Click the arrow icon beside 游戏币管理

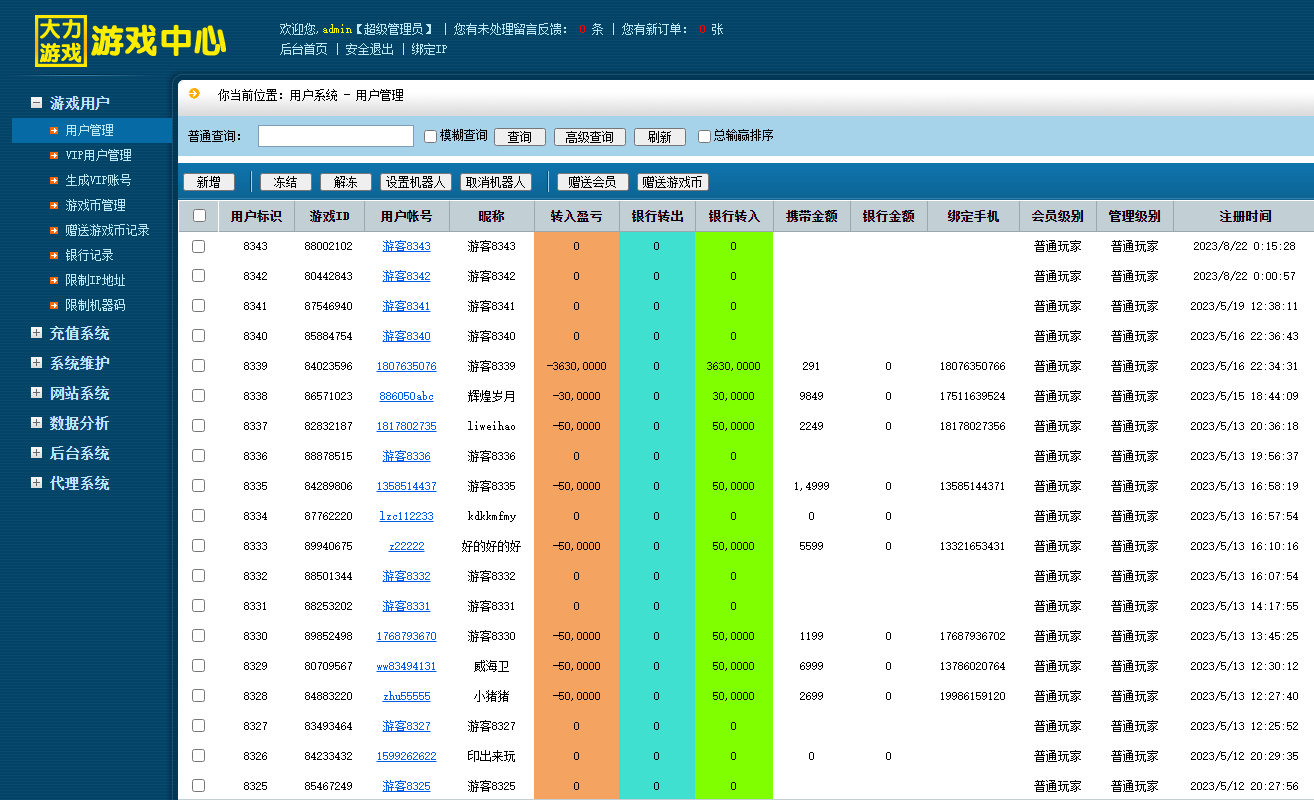pos(54,205)
